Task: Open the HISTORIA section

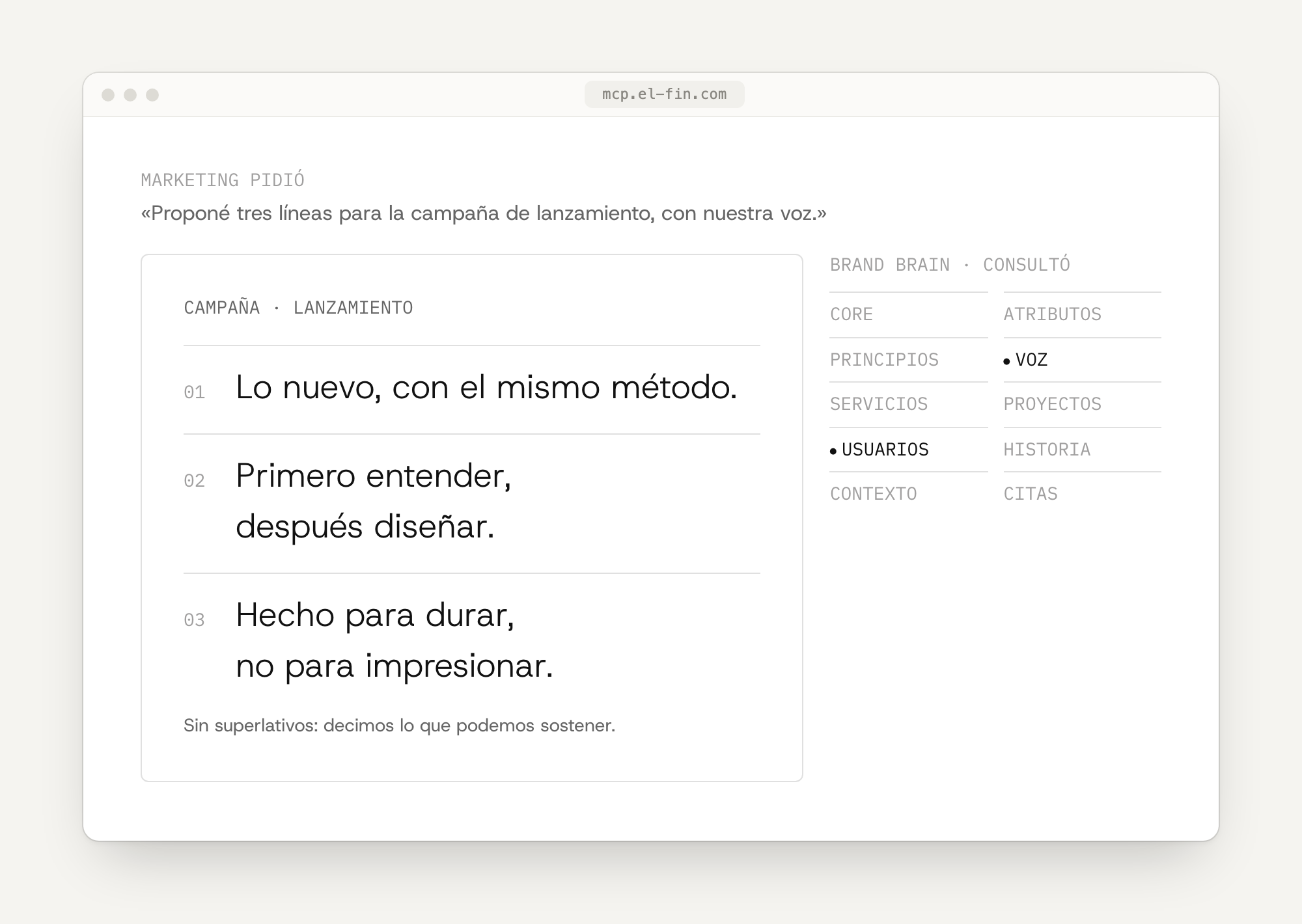Action: [1047, 450]
